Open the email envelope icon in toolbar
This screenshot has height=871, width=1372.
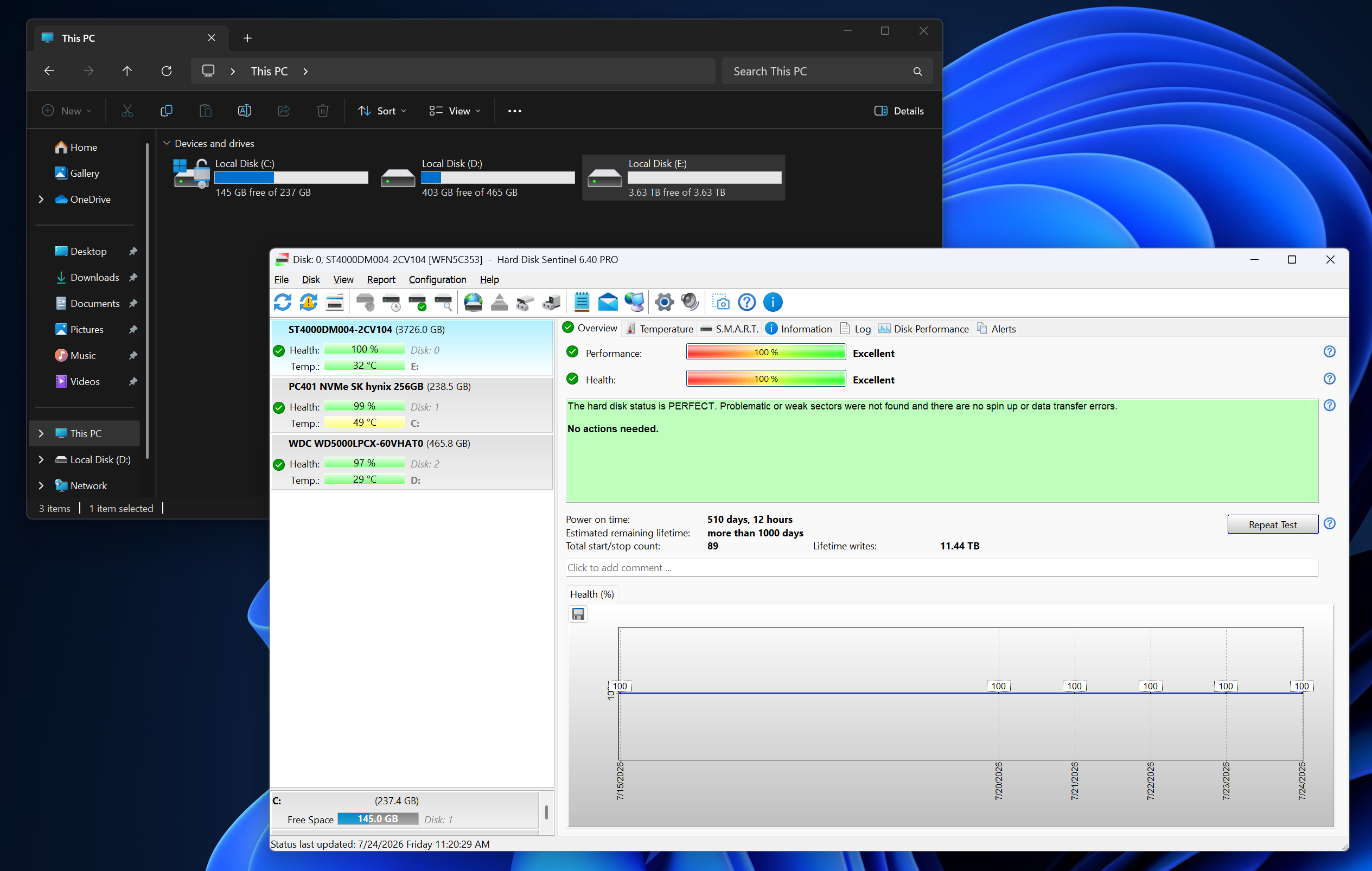click(x=608, y=302)
